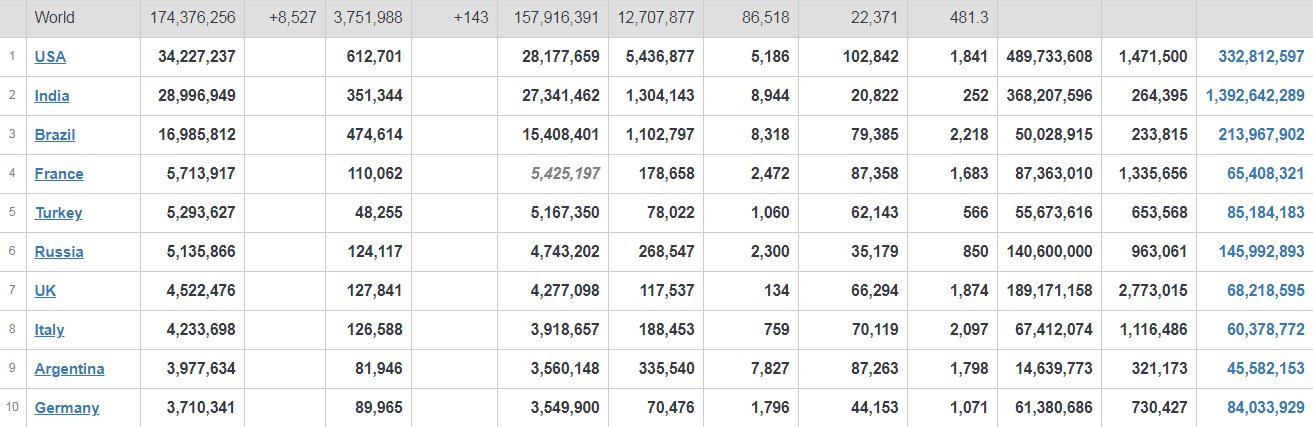Viewport: 1313px width, 427px height.
Task: Click France population 65,408,321 link
Action: pos(1265,174)
